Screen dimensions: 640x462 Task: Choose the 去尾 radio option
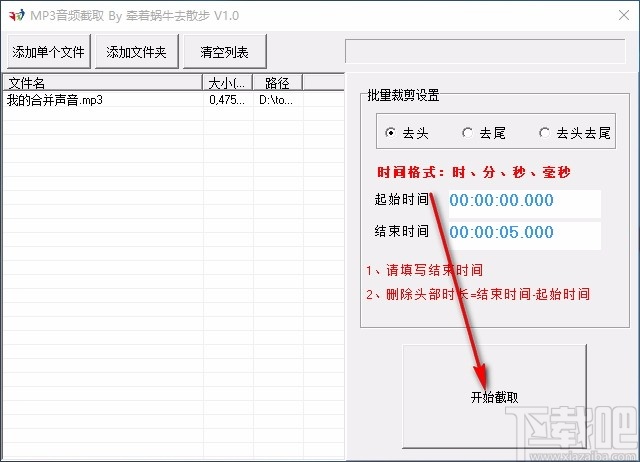click(x=484, y=133)
